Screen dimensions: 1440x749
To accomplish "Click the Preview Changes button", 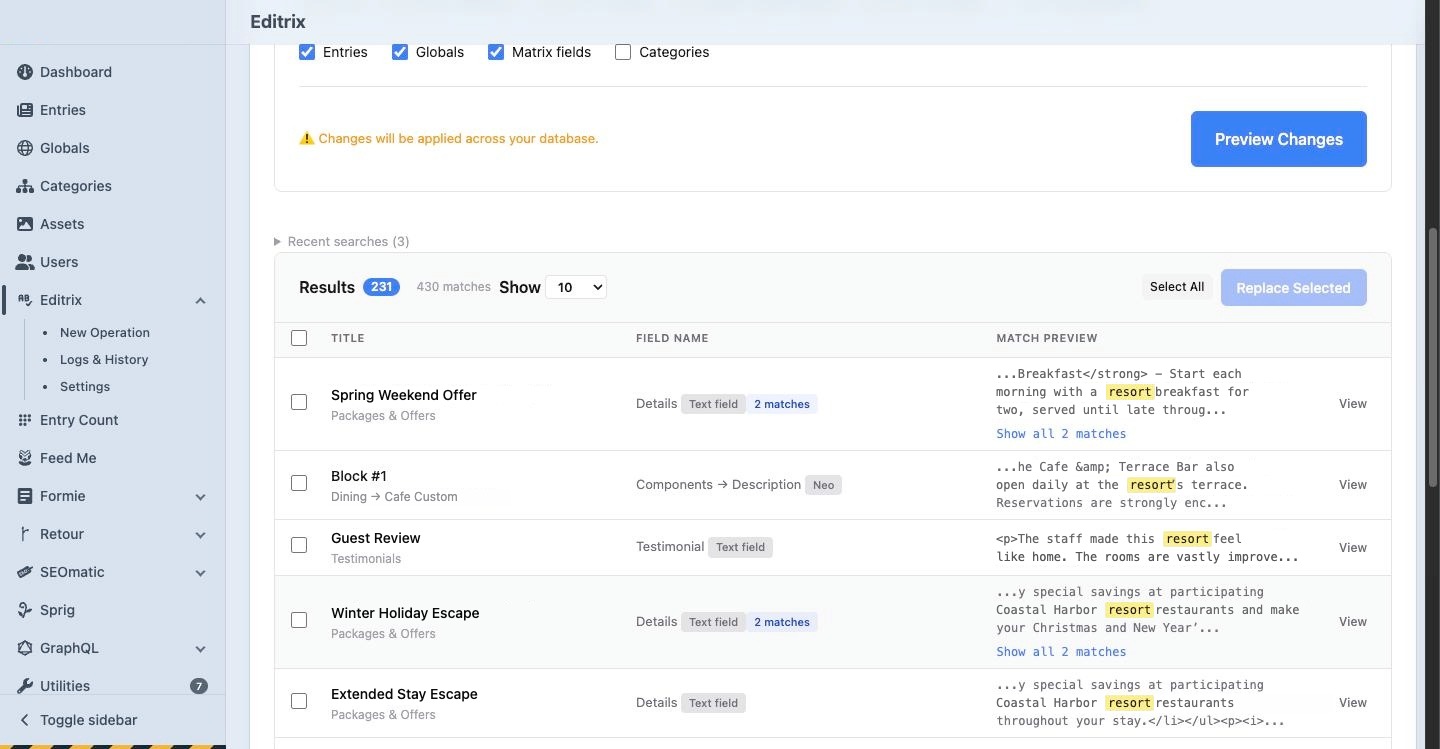I will [x=1279, y=139].
